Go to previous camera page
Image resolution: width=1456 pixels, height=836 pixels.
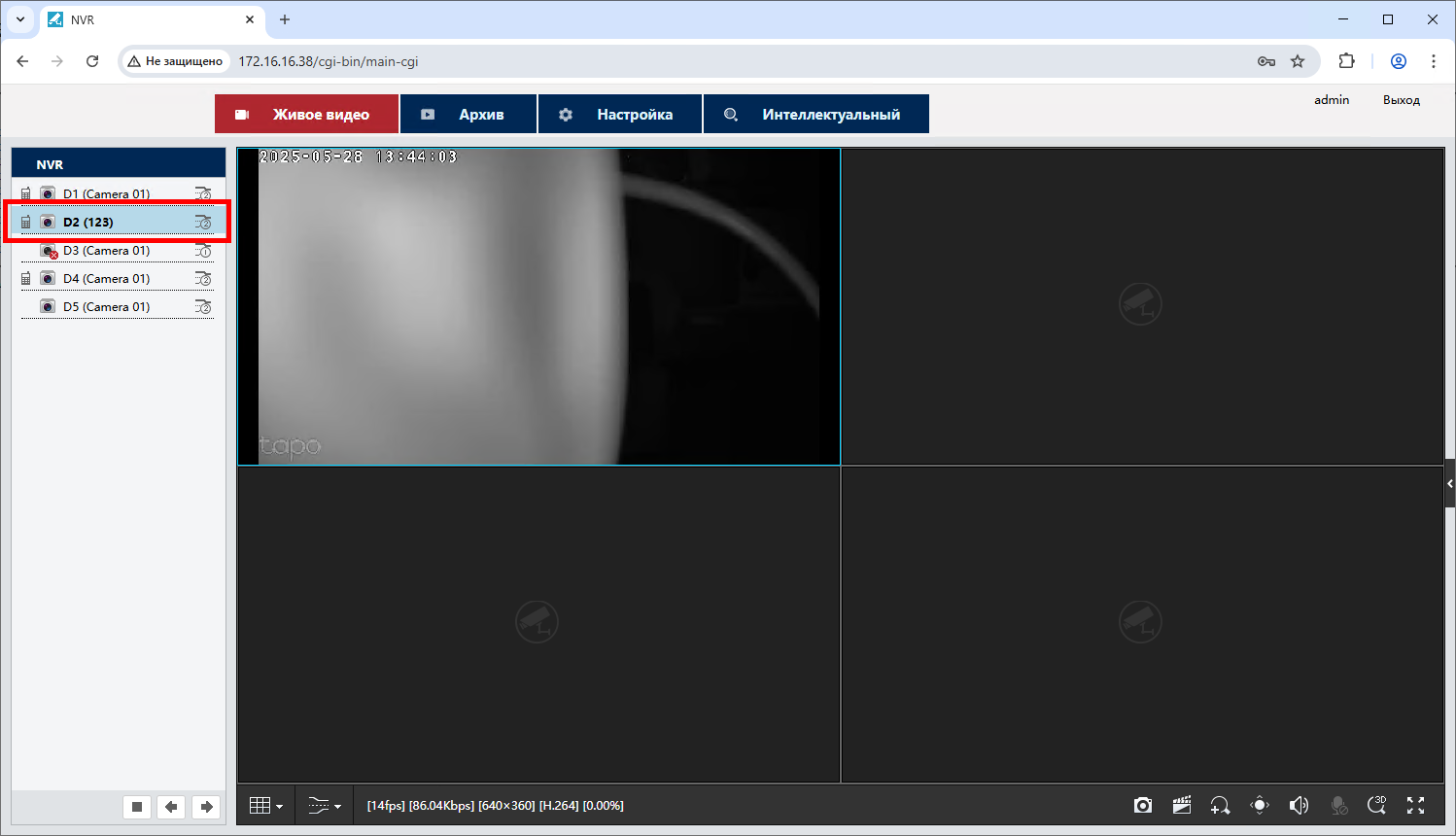171,807
